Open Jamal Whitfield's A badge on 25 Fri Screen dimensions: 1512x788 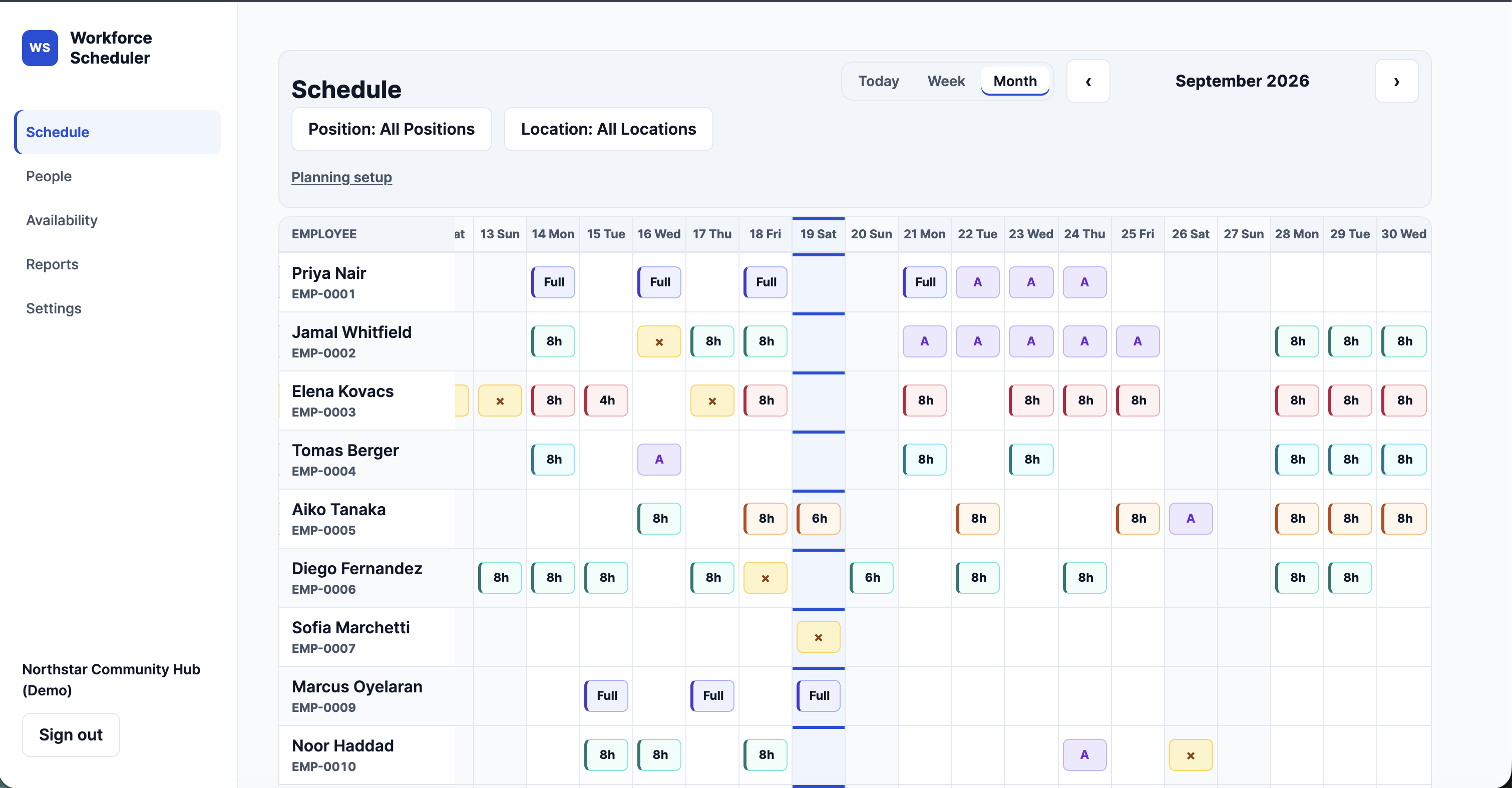(x=1138, y=341)
